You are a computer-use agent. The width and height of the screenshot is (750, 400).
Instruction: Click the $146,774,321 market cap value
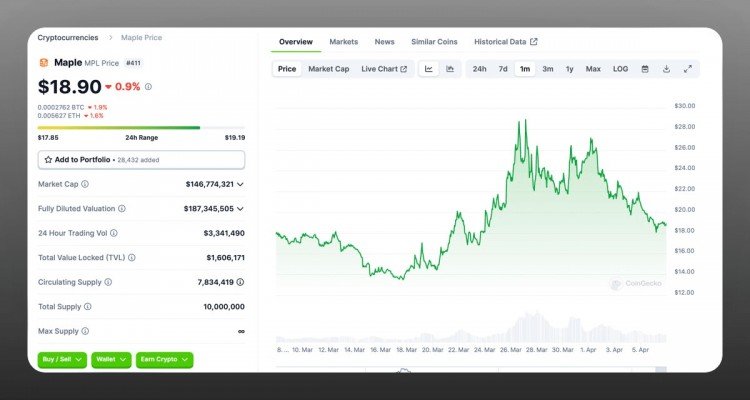coord(210,184)
